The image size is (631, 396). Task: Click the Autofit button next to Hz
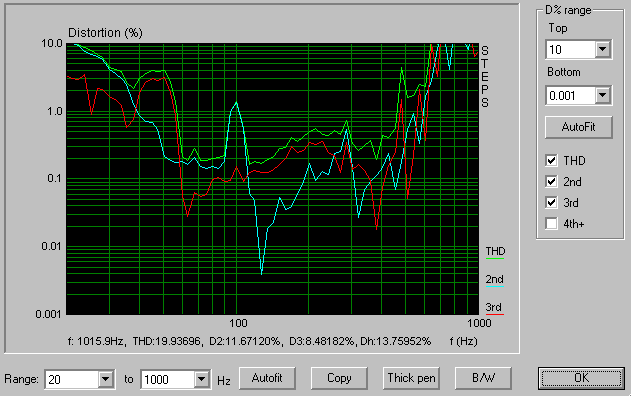click(267, 378)
